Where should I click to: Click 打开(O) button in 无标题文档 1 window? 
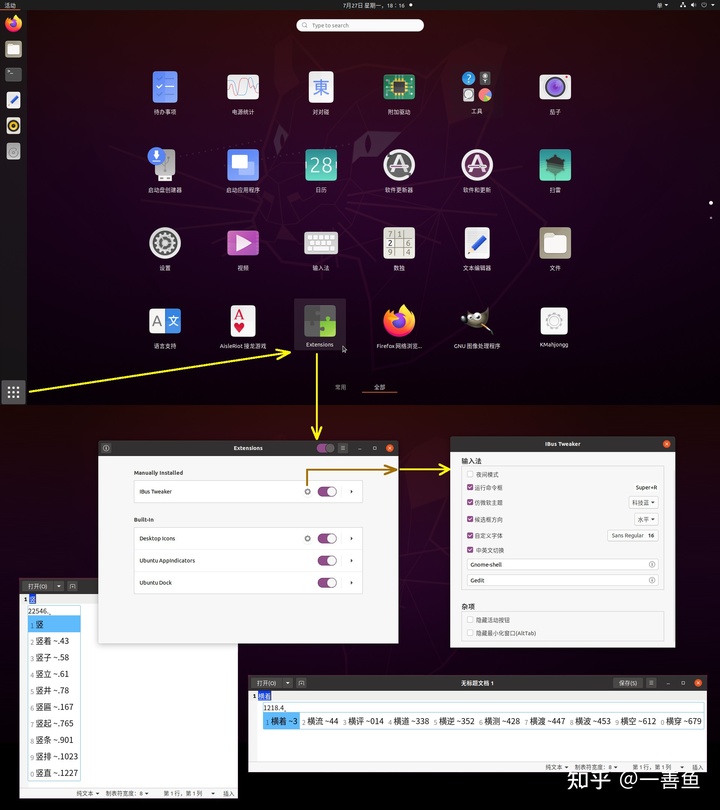pyautogui.click(x=267, y=683)
